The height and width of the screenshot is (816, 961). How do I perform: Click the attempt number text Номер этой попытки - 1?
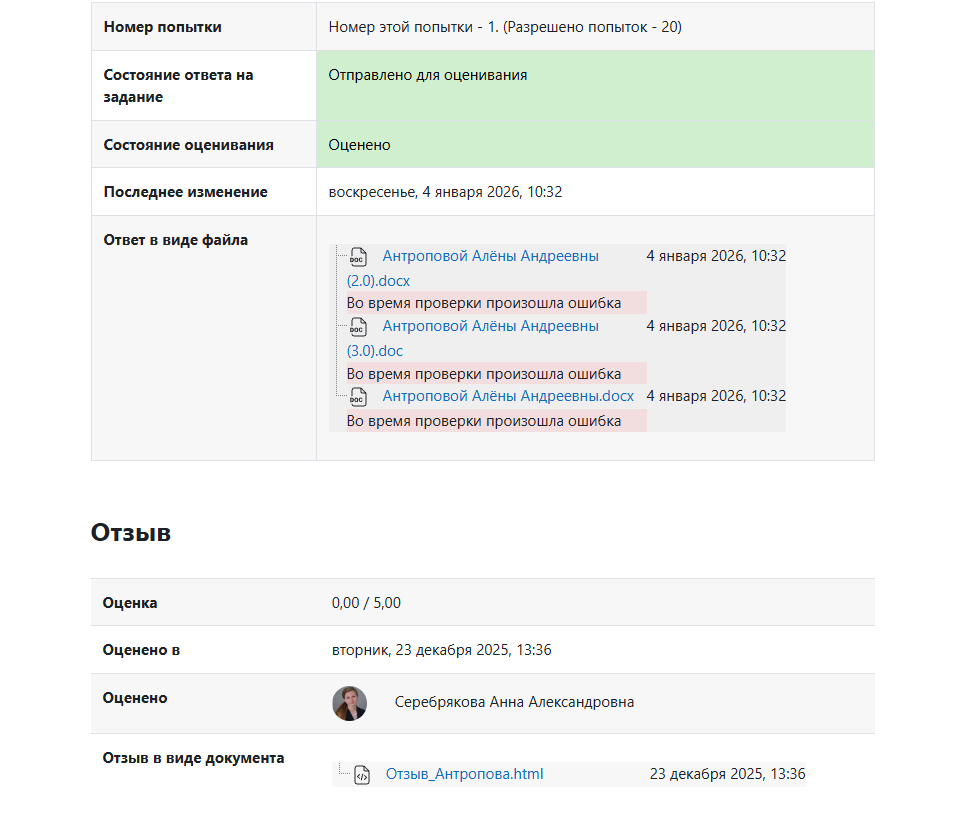coord(413,27)
